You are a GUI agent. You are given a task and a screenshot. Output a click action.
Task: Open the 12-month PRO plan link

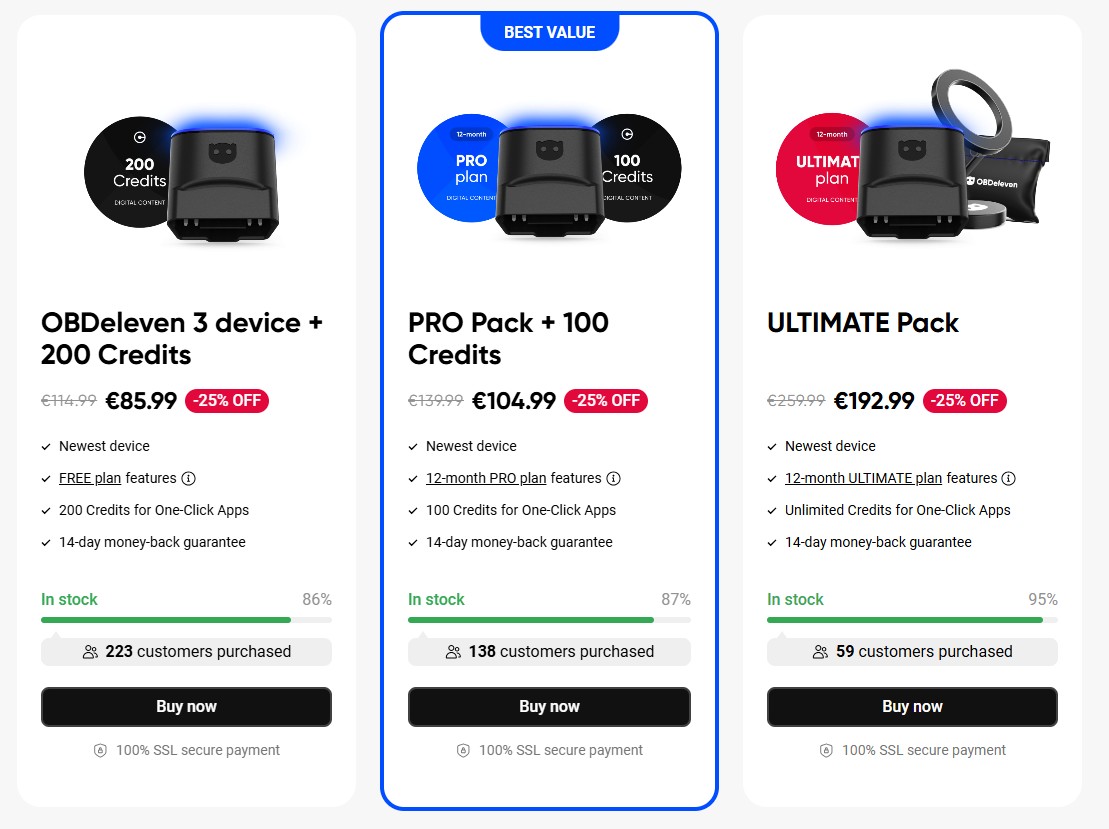tap(486, 478)
